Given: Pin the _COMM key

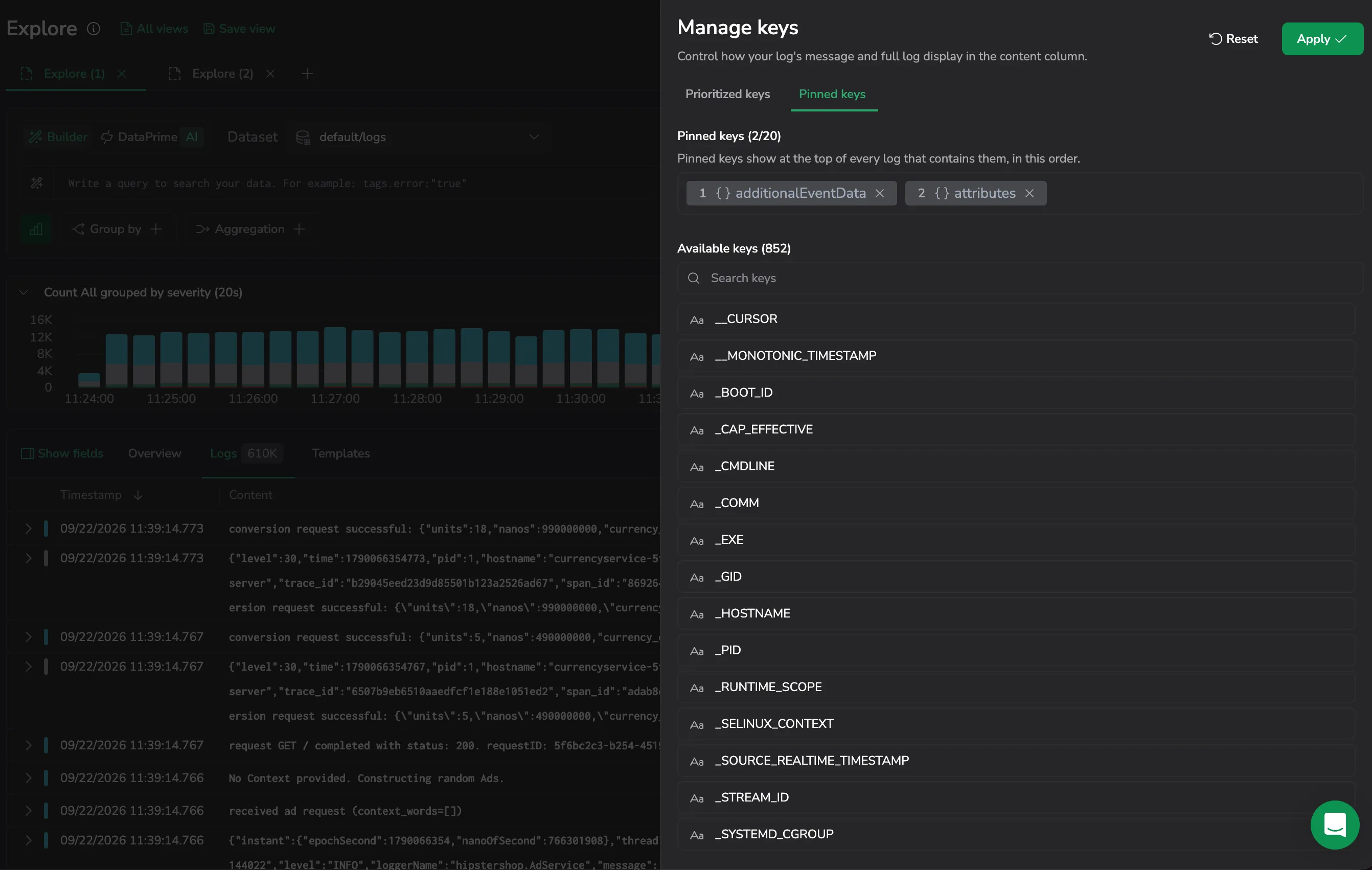Looking at the screenshot, I should (1016, 503).
